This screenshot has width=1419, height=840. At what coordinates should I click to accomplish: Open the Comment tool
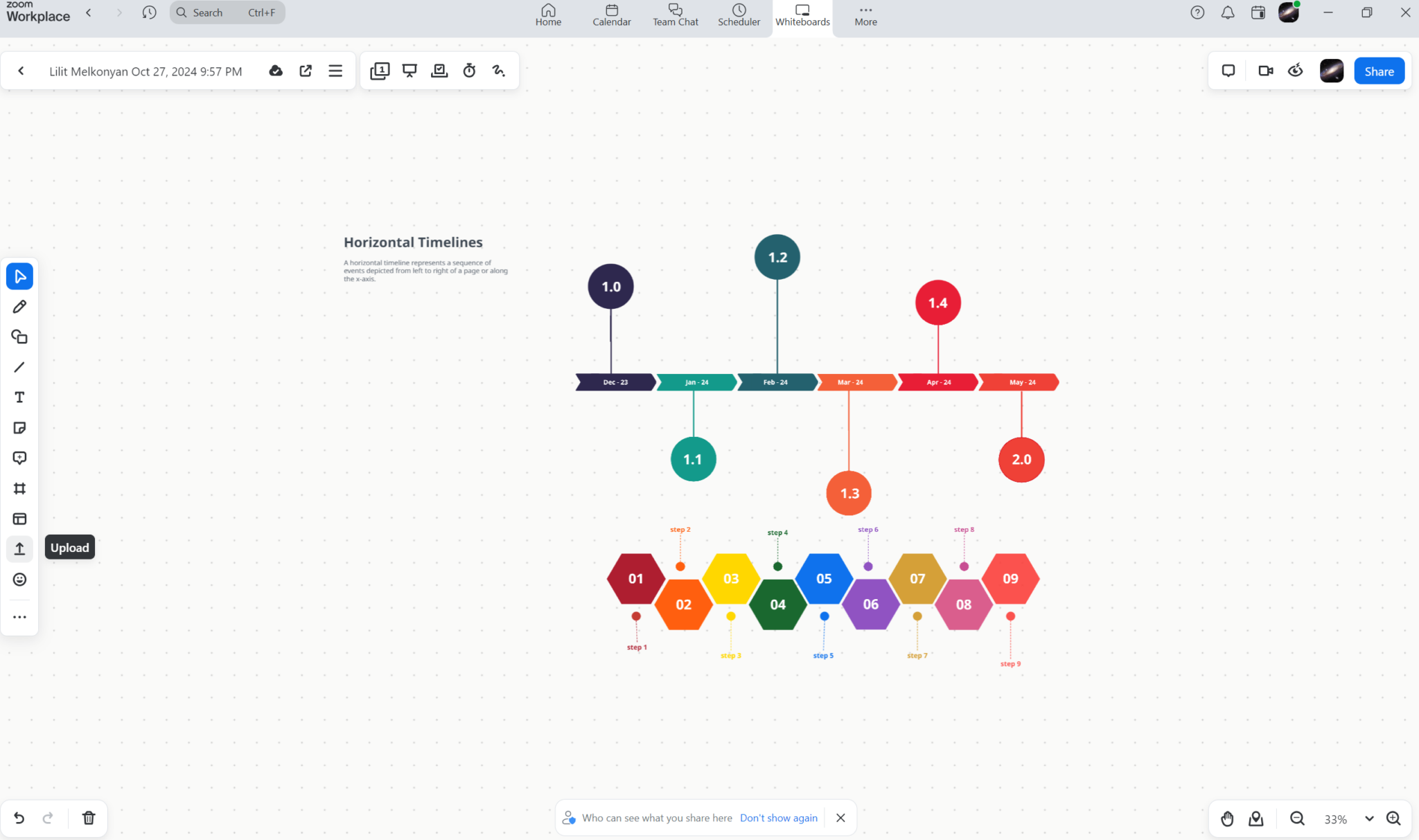point(19,458)
